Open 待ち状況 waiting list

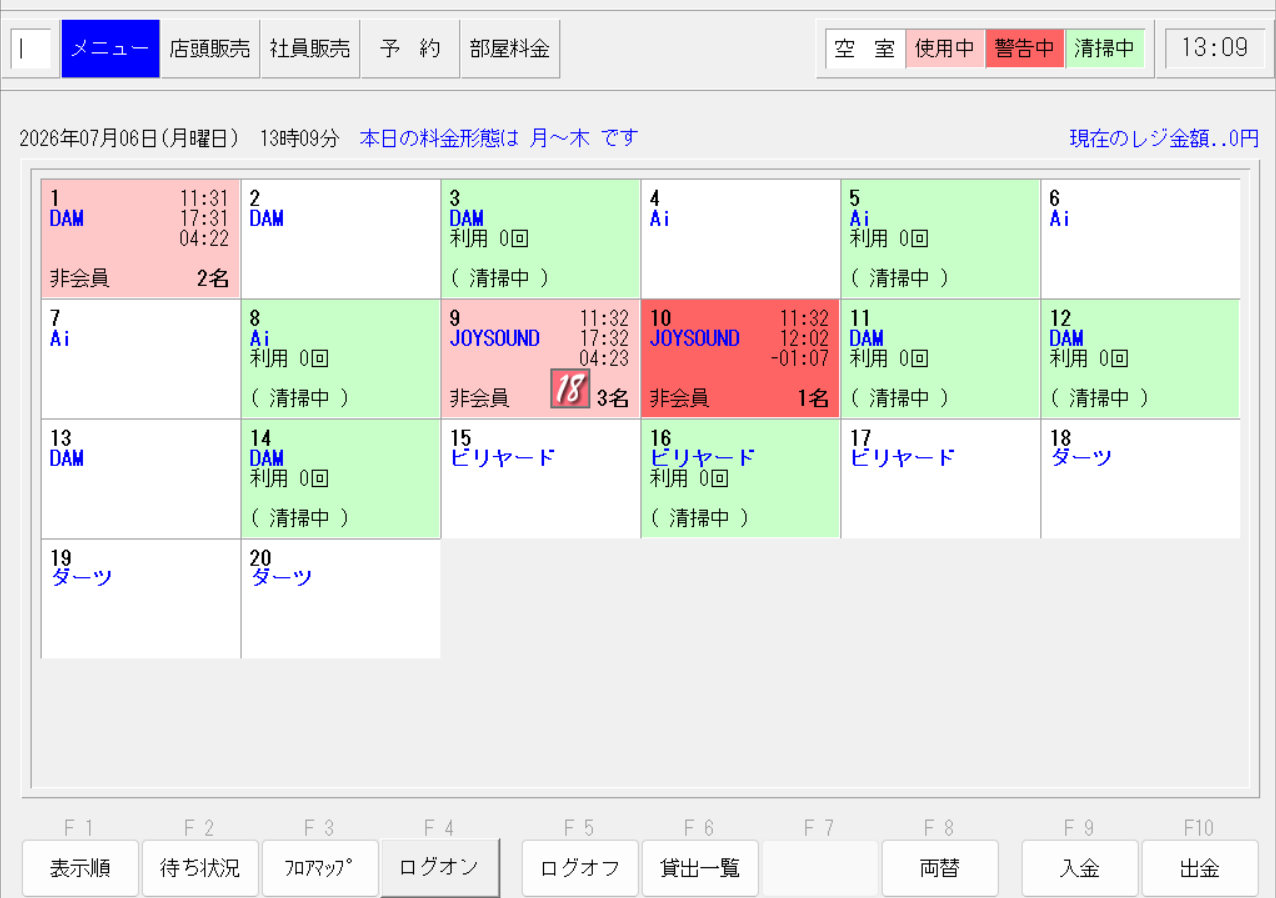coord(200,868)
